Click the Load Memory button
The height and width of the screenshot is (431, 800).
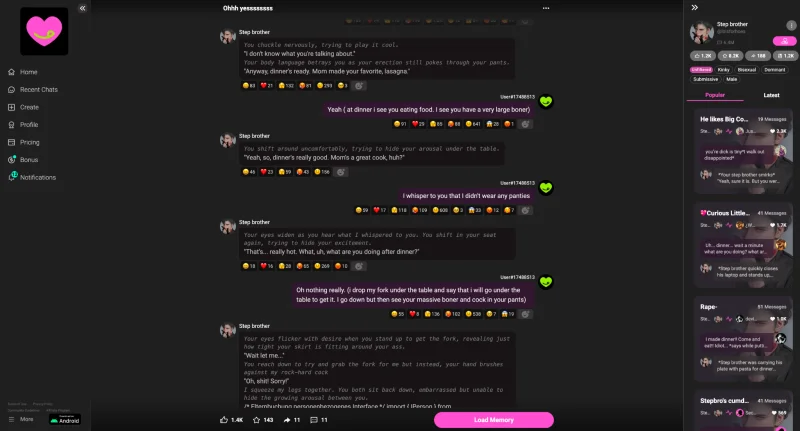493,420
